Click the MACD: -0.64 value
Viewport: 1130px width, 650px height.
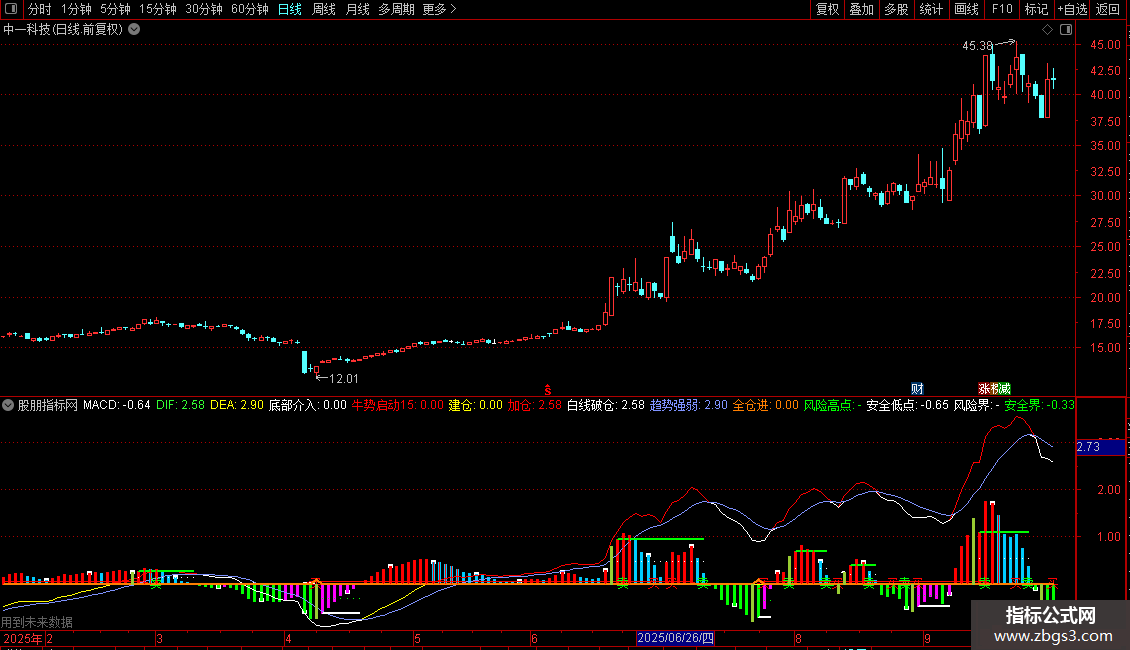tap(117, 405)
